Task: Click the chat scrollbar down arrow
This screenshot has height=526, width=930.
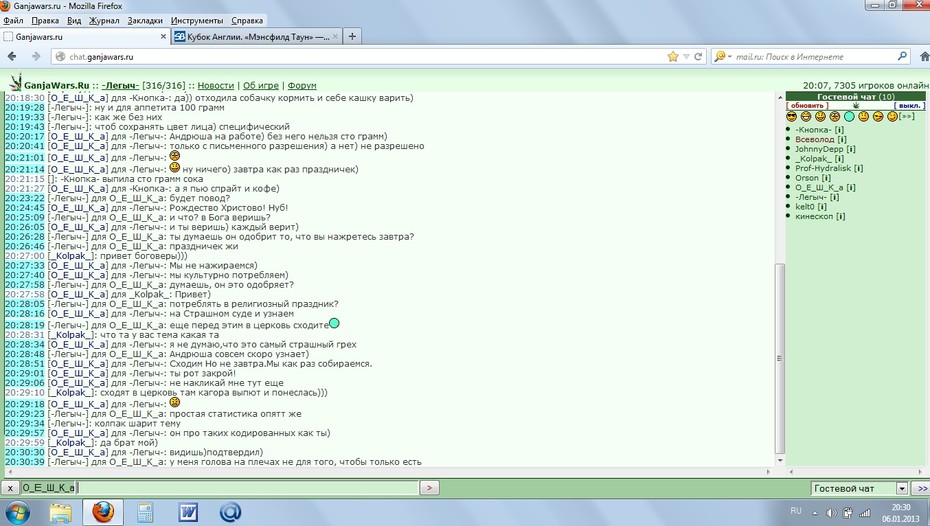Action: pyautogui.click(x=780, y=461)
